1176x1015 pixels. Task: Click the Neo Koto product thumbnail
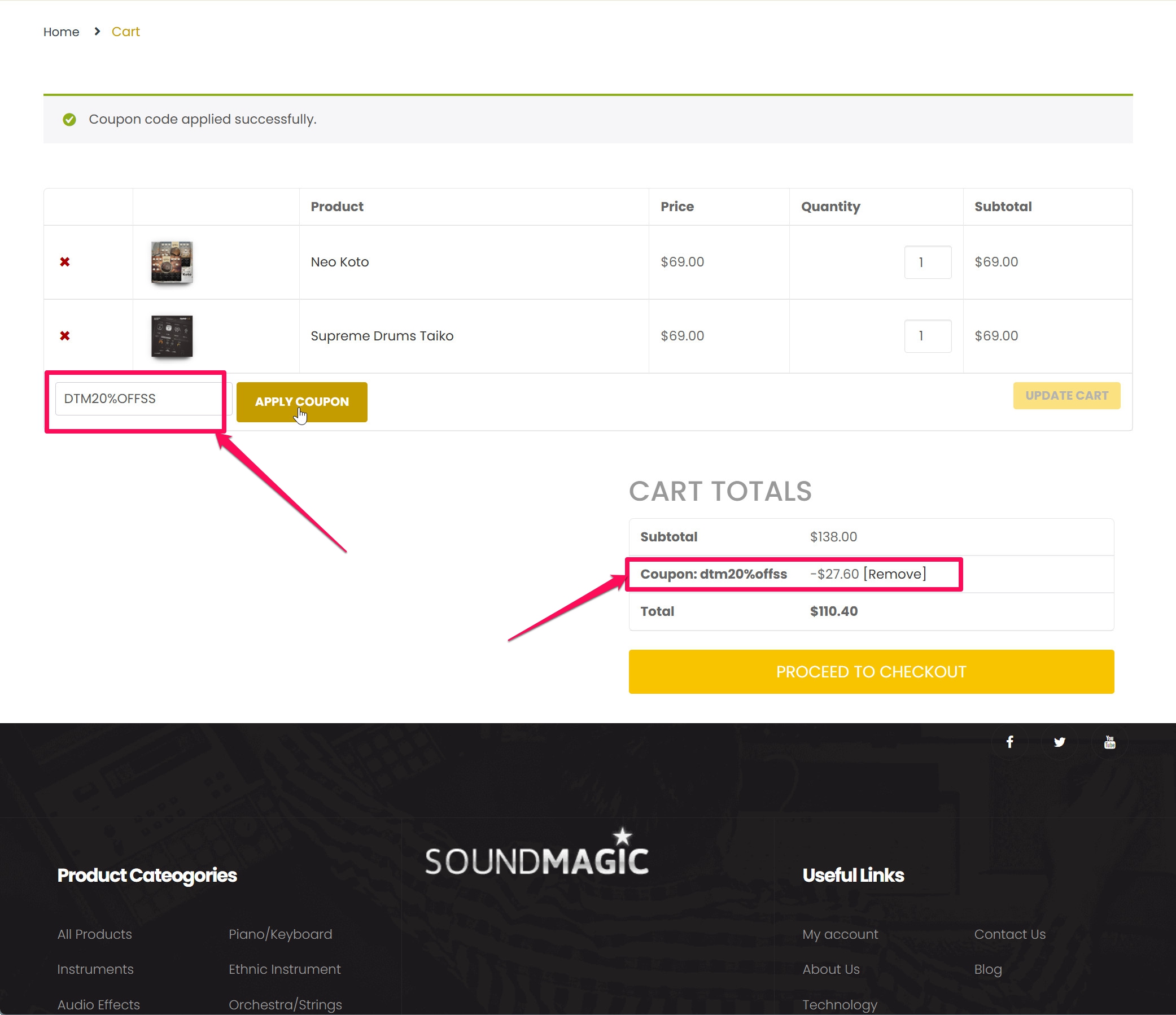(172, 262)
